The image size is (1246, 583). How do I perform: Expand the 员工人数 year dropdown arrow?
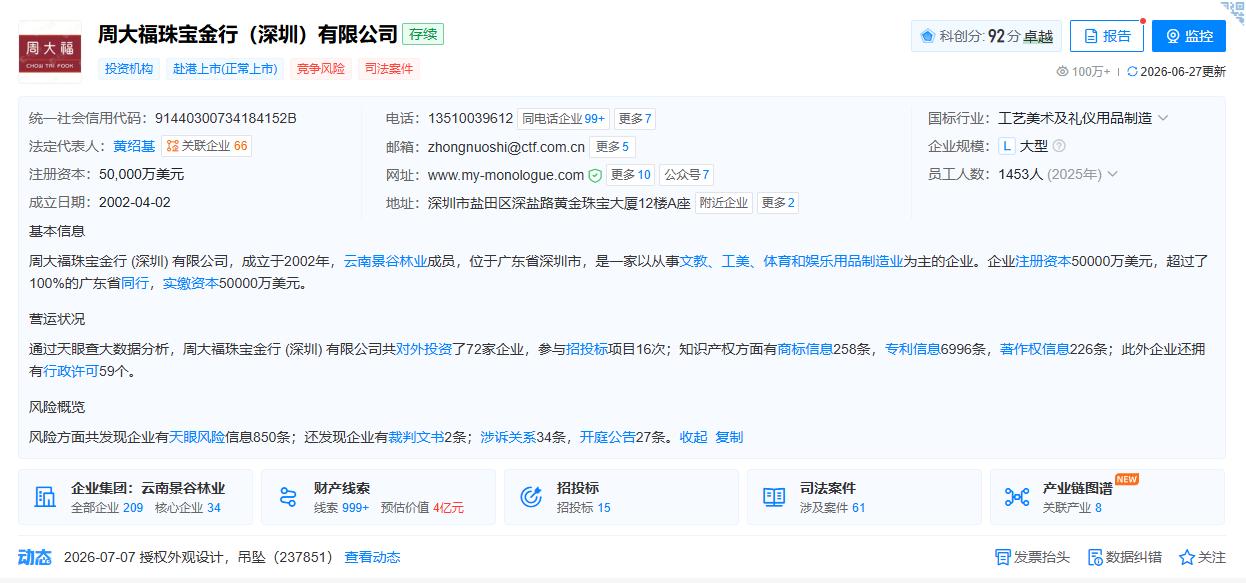point(1112,174)
